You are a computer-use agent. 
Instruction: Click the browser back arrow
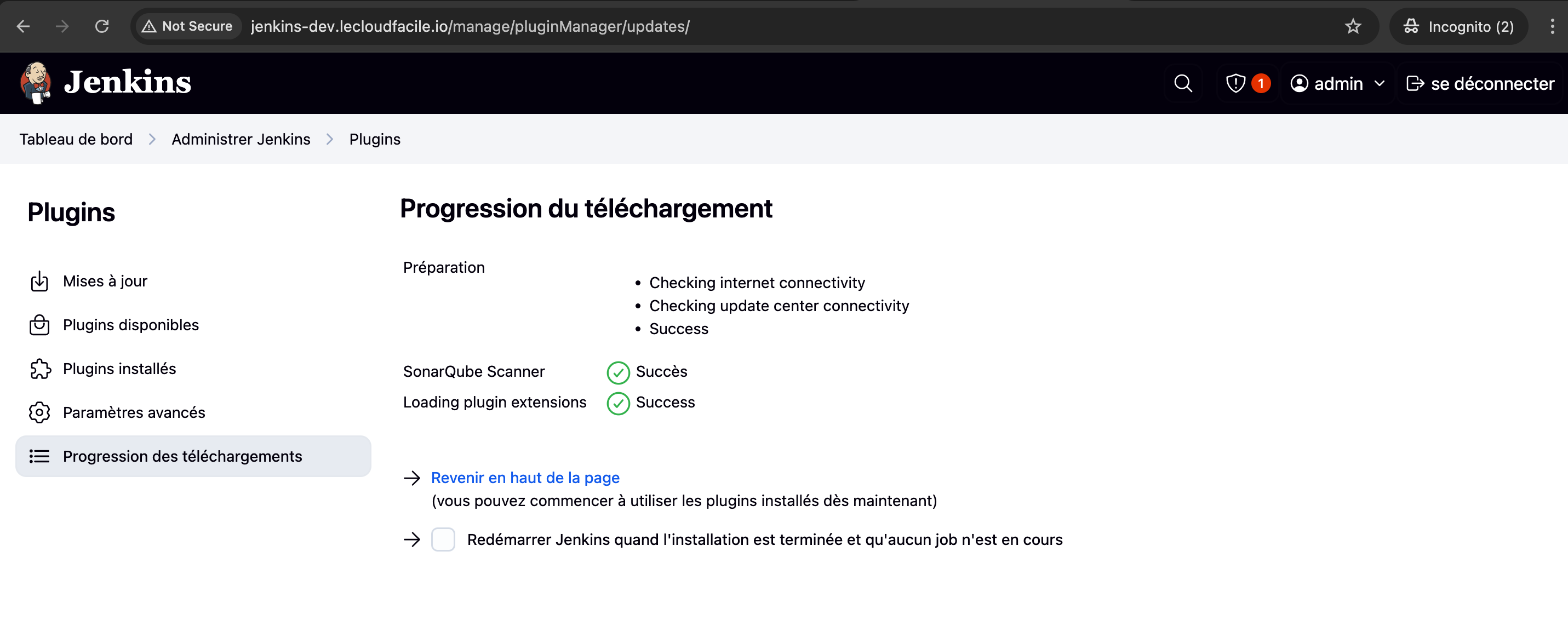tap(23, 26)
